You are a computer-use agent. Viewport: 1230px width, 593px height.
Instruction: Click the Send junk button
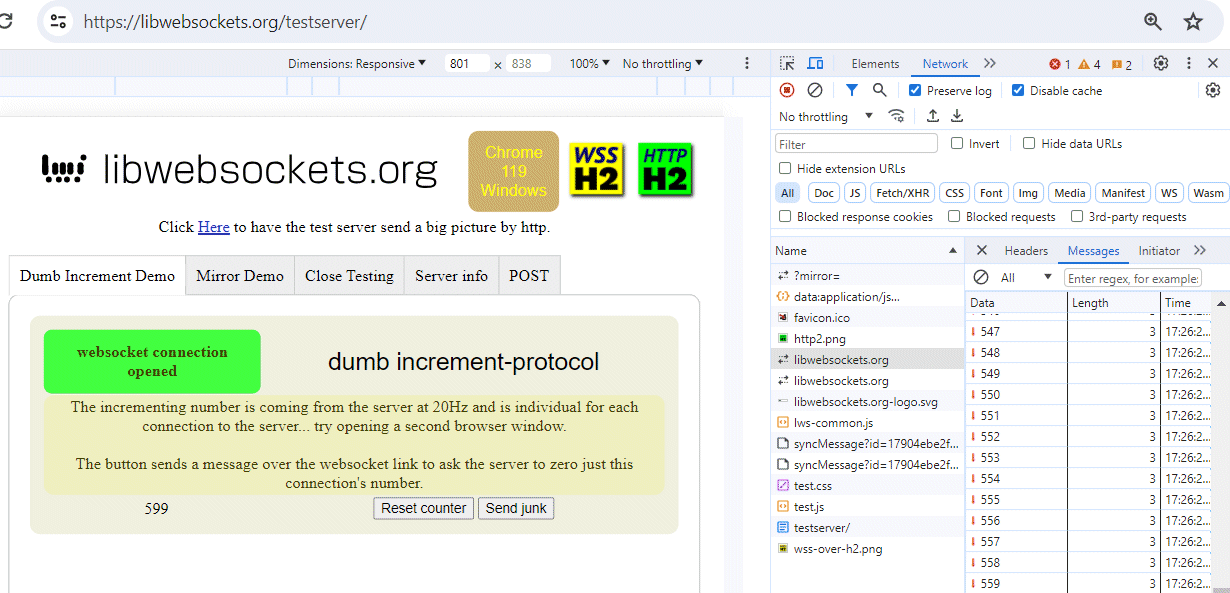516,508
